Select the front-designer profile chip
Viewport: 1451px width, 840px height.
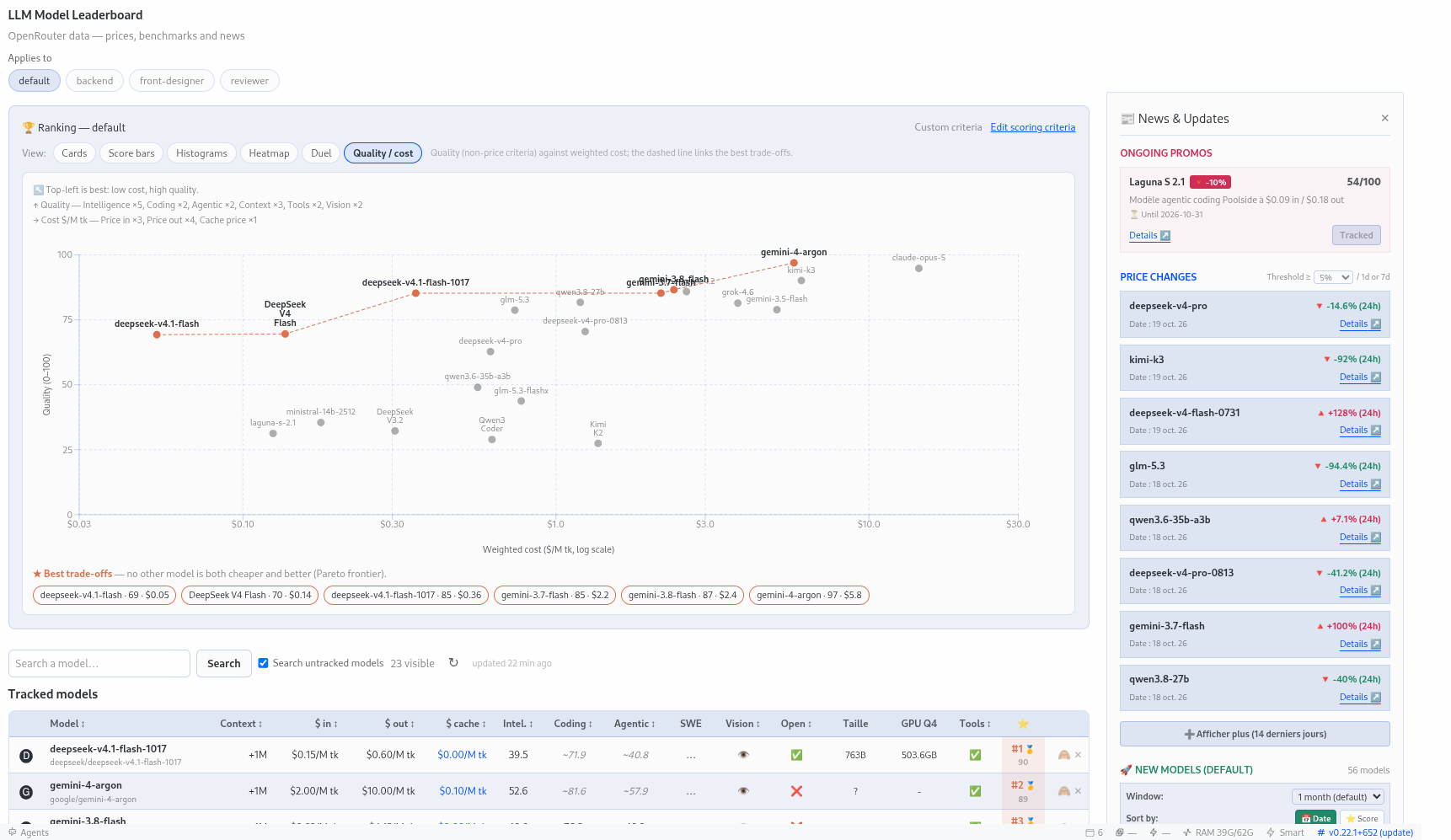click(x=172, y=81)
